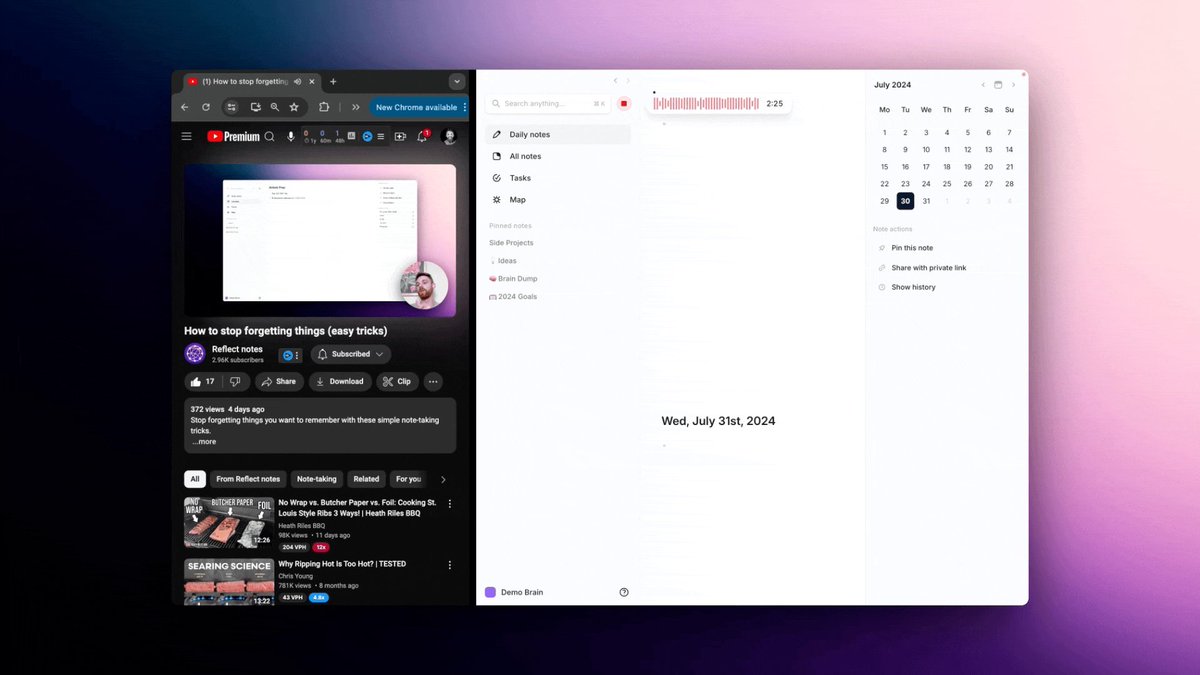Open the Side Projects pinned note

click(x=511, y=243)
